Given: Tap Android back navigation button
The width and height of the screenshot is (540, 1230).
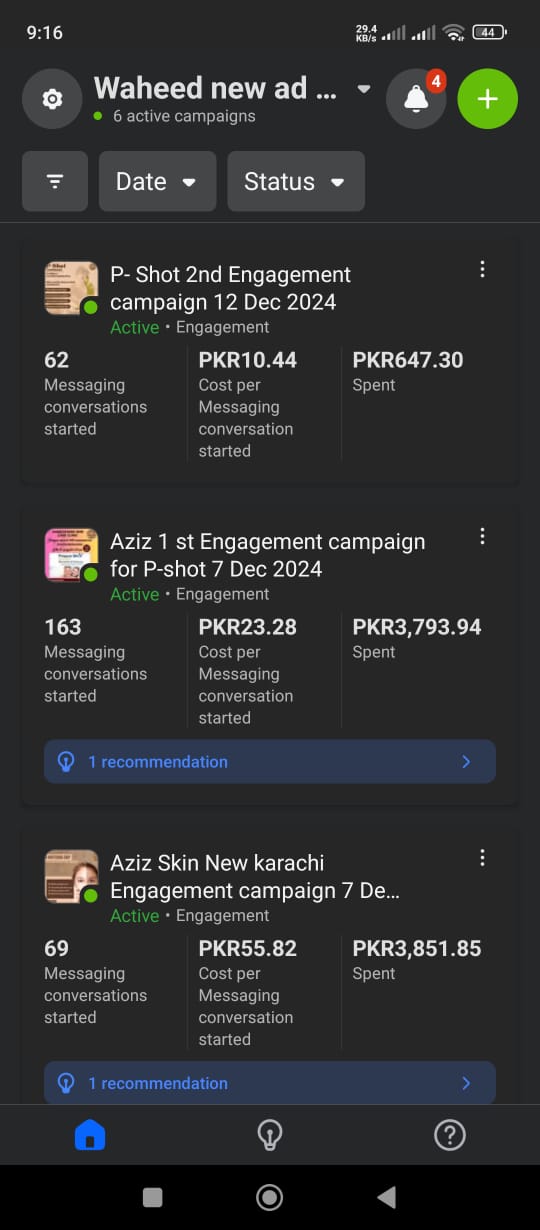Looking at the screenshot, I should pos(386,1197).
